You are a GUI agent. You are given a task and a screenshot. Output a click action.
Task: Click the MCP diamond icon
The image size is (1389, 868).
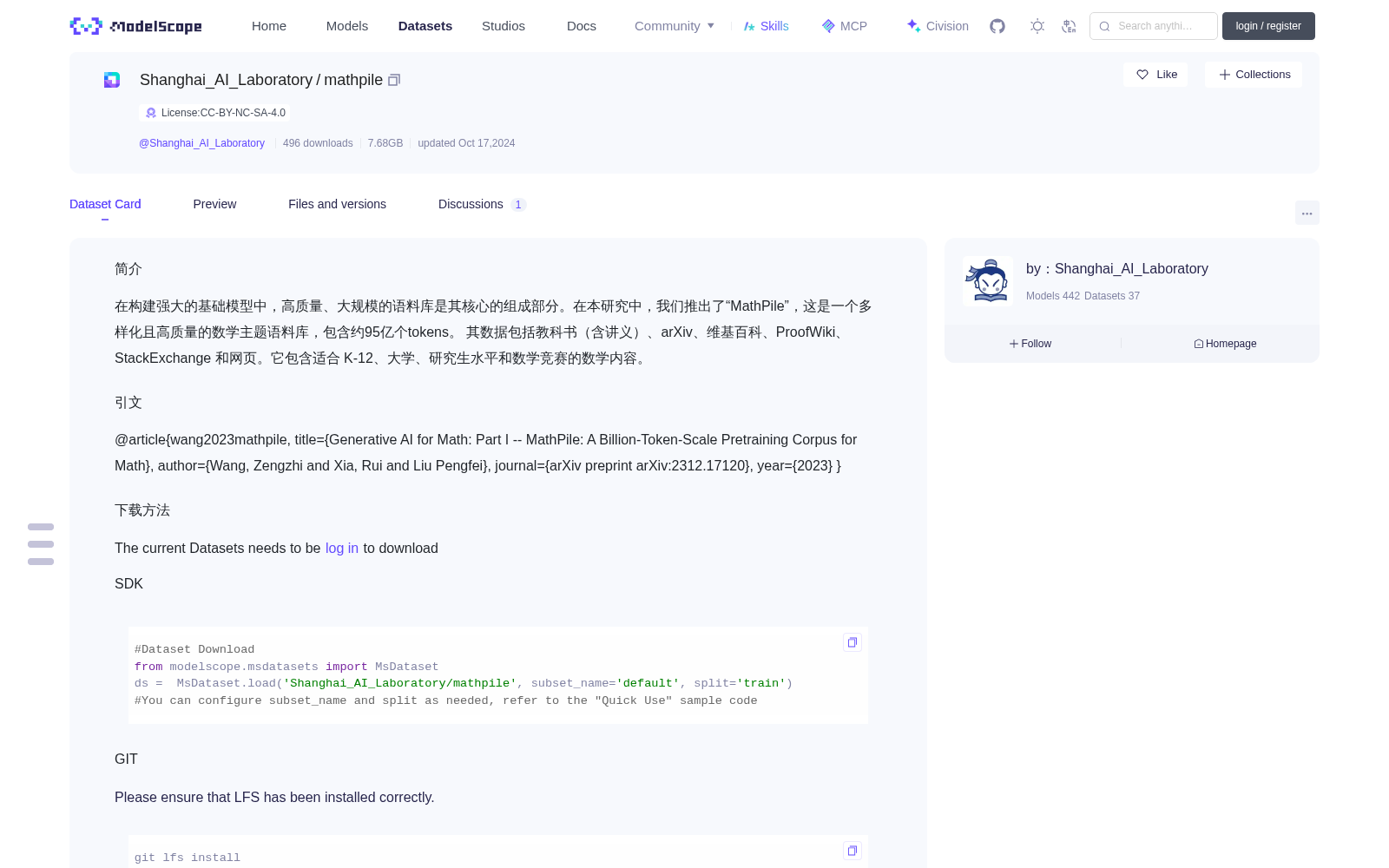[828, 26]
